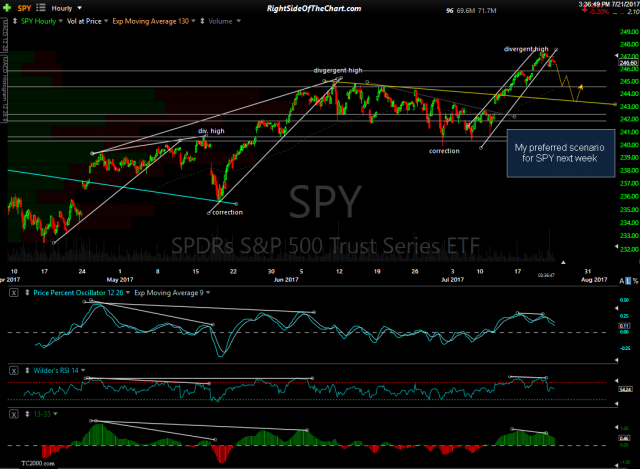Viewport: 640px width, 469px height.
Task: Select the 'My preferred scenario' note box
Action: click(x=560, y=153)
